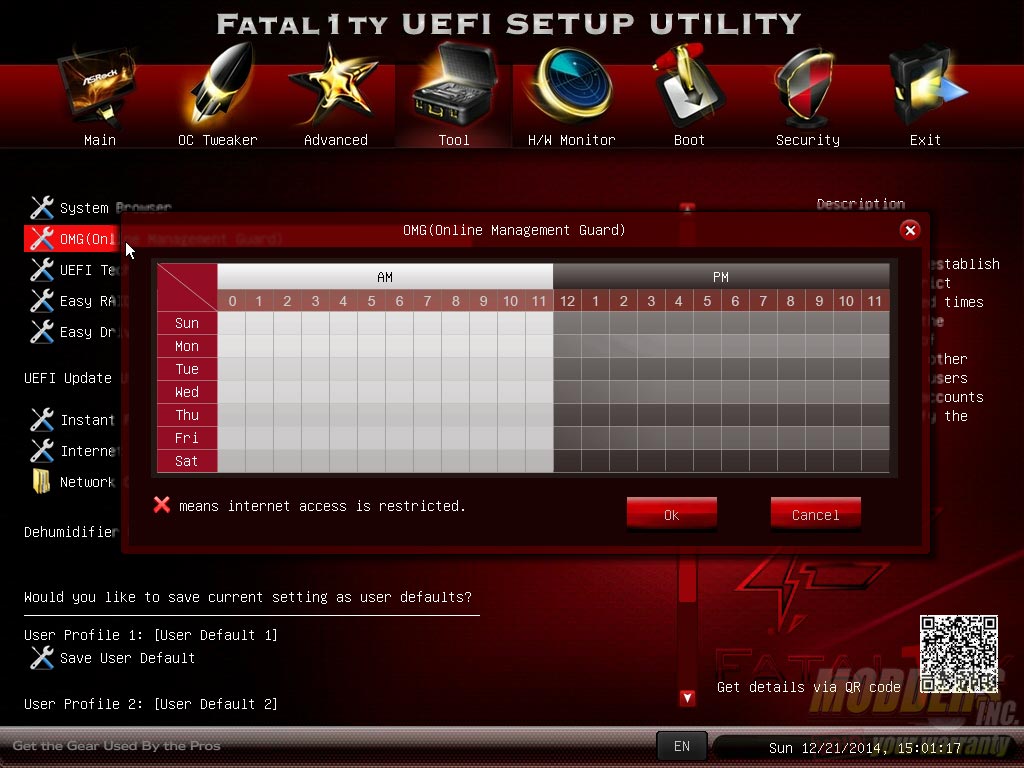
Task: Click the 7 PM hour column header
Action: click(x=763, y=300)
